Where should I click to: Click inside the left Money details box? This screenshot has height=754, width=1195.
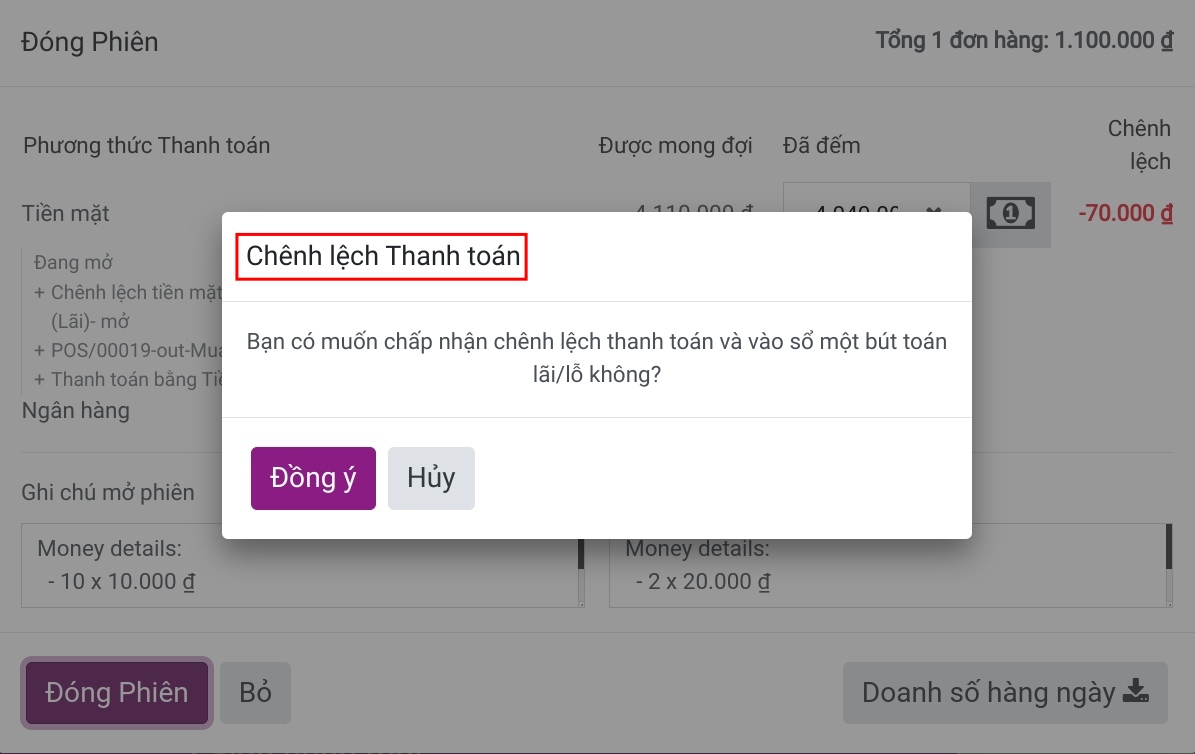point(300,565)
